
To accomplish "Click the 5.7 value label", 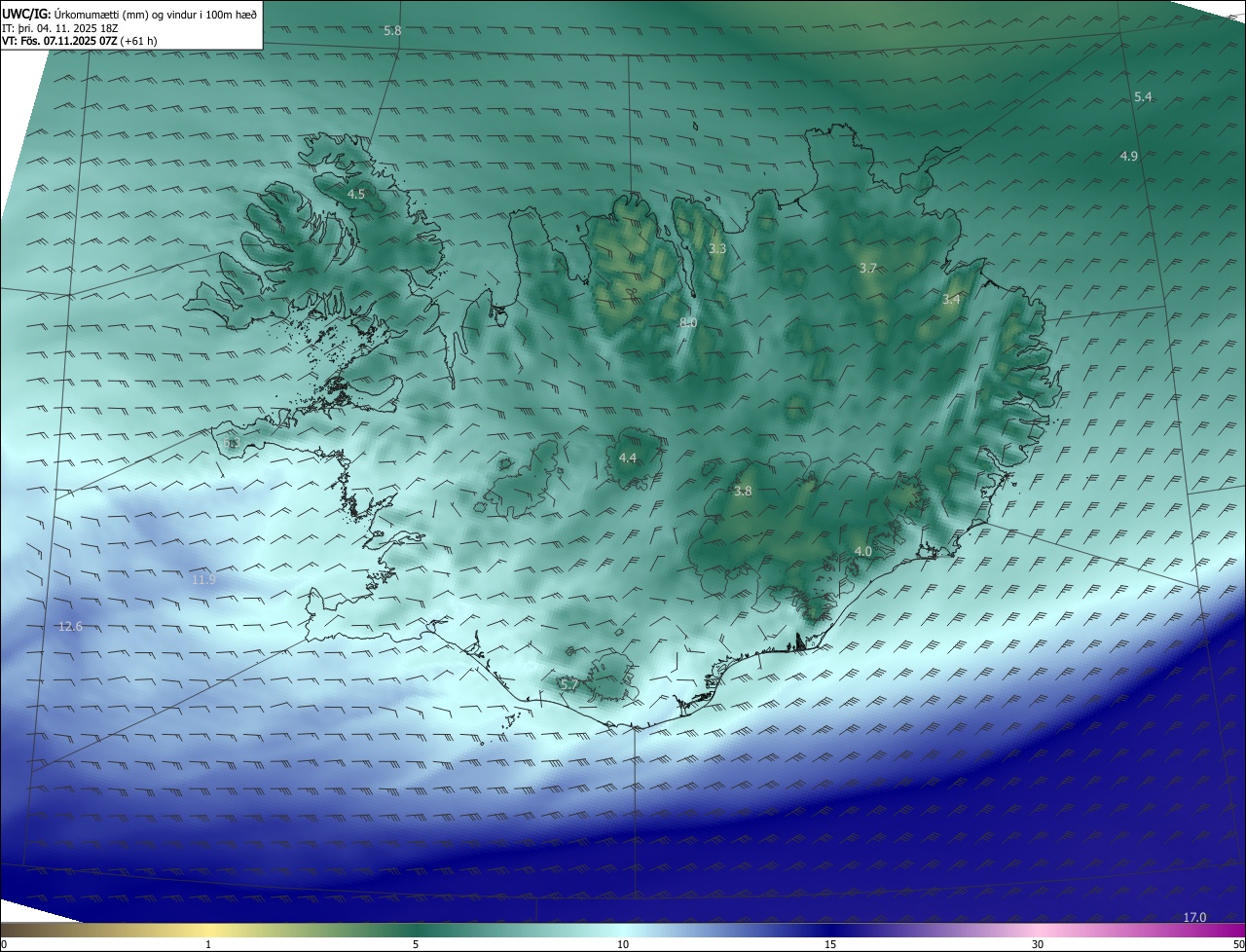I will click(x=570, y=686).
